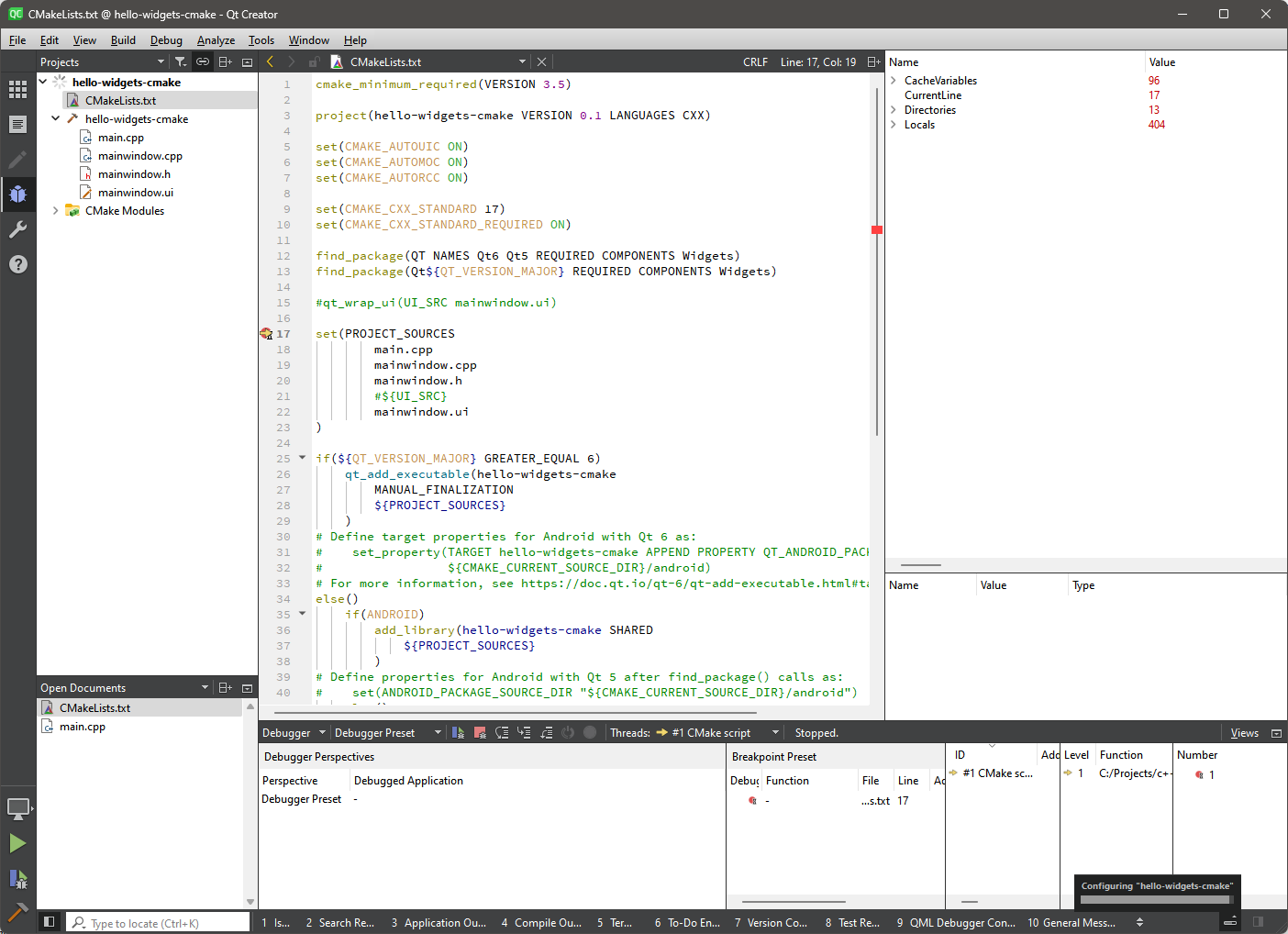Expand CMake Modules folder
The height and width of the screenshot is (934, 1288).
click(x=56, y=210)
